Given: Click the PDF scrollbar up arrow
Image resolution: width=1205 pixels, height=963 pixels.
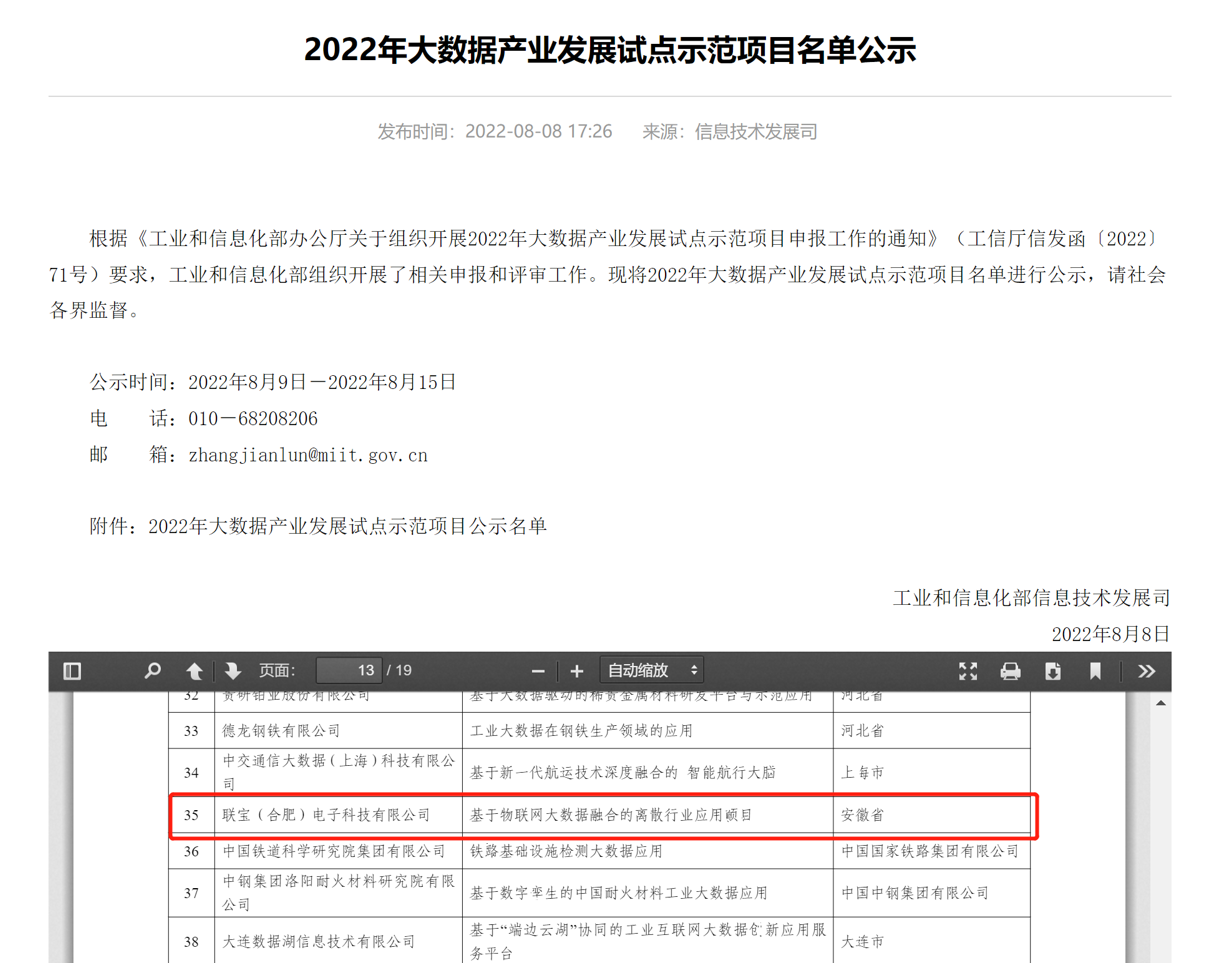Looking at the screenshot, I should click(1161, 703).
